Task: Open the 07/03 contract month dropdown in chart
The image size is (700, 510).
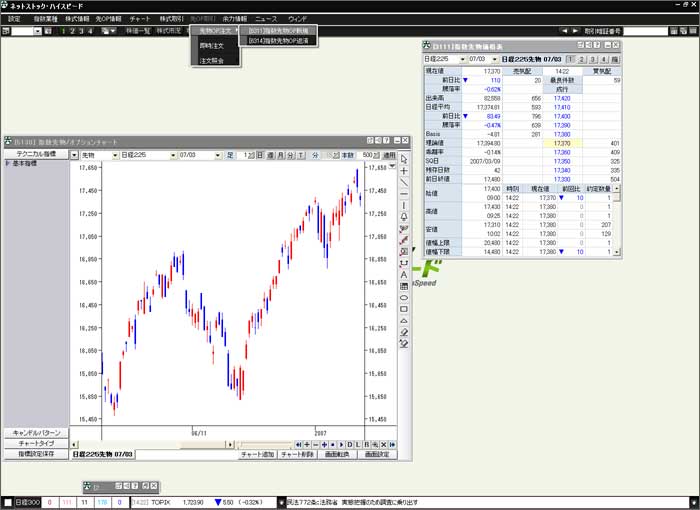Action: [x=218, y=155]
